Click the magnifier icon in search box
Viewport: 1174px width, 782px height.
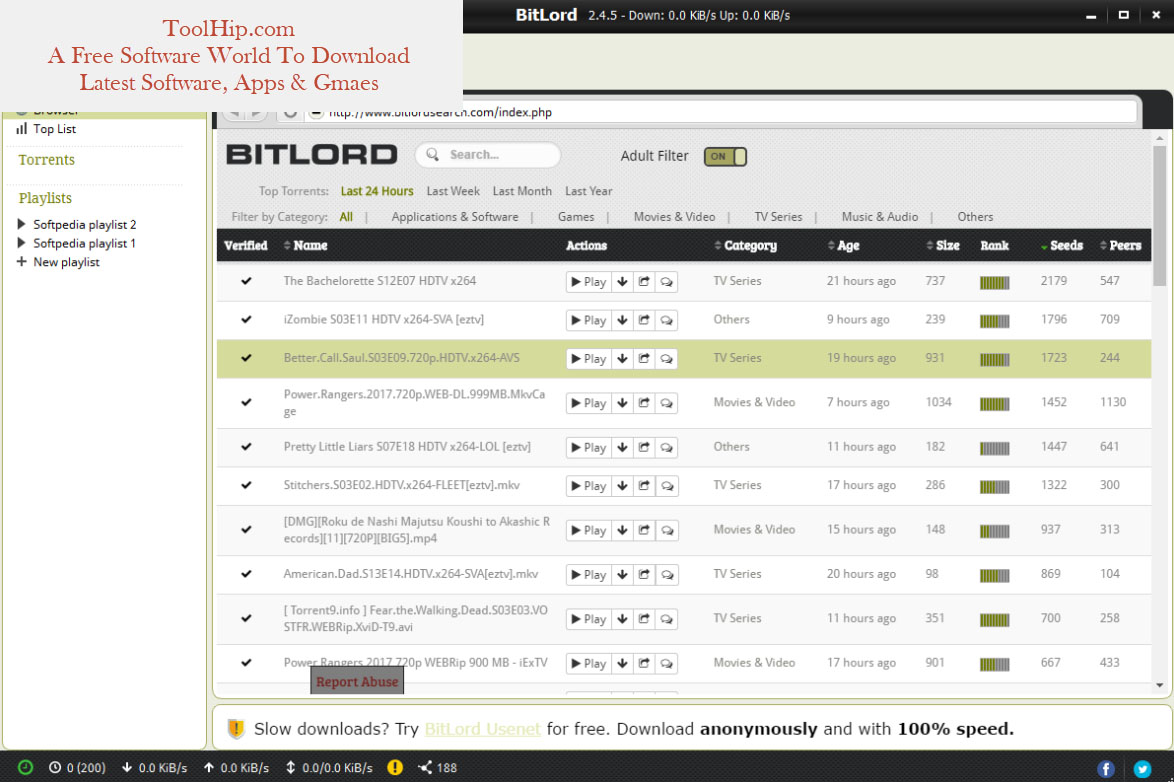[x=432, y=154]
